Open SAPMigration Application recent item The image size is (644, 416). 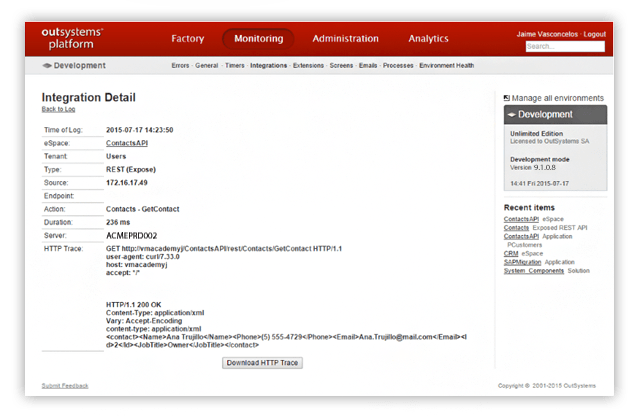click(x=522, y=262)
